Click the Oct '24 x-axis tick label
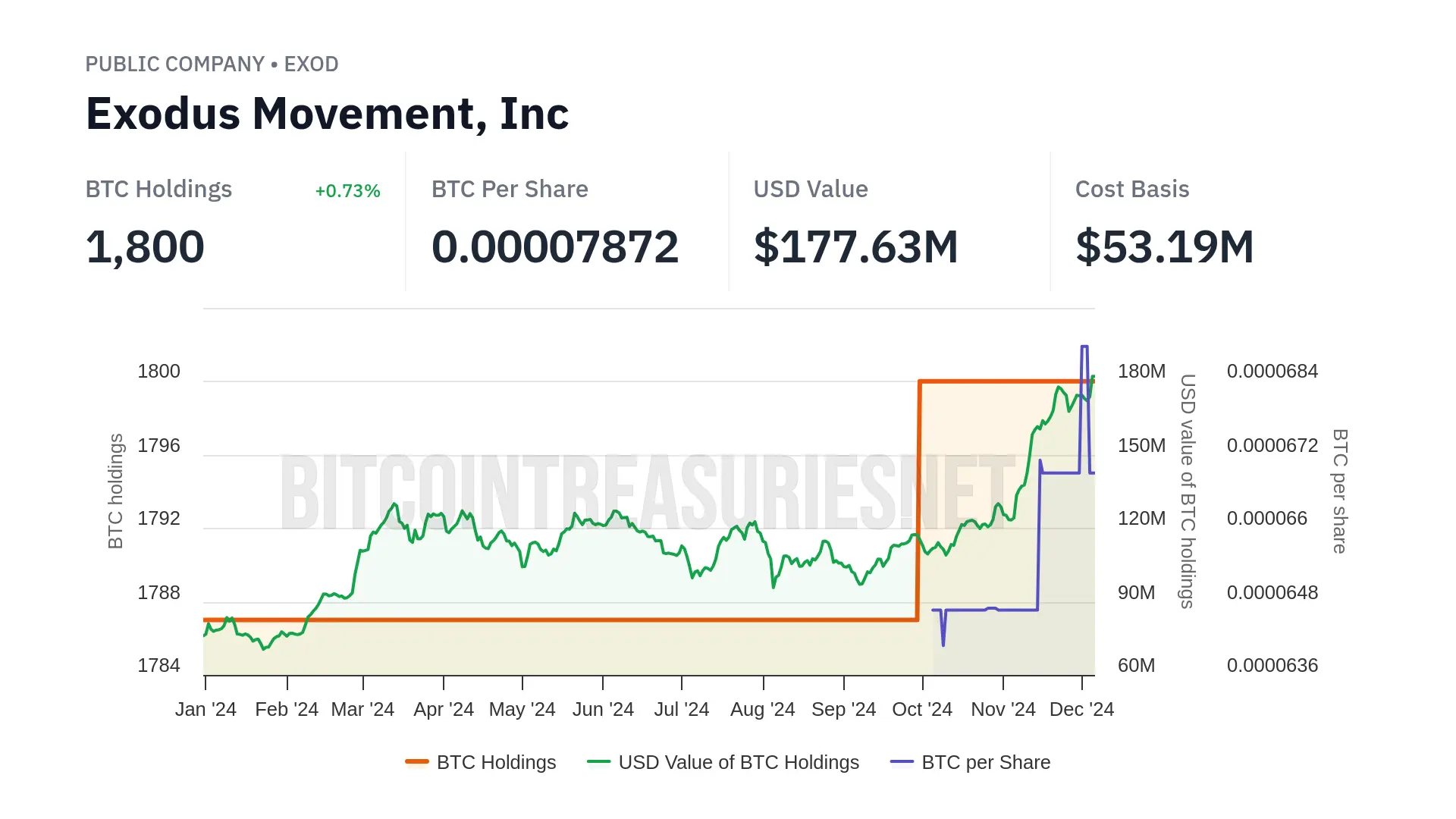 [921, 709]
